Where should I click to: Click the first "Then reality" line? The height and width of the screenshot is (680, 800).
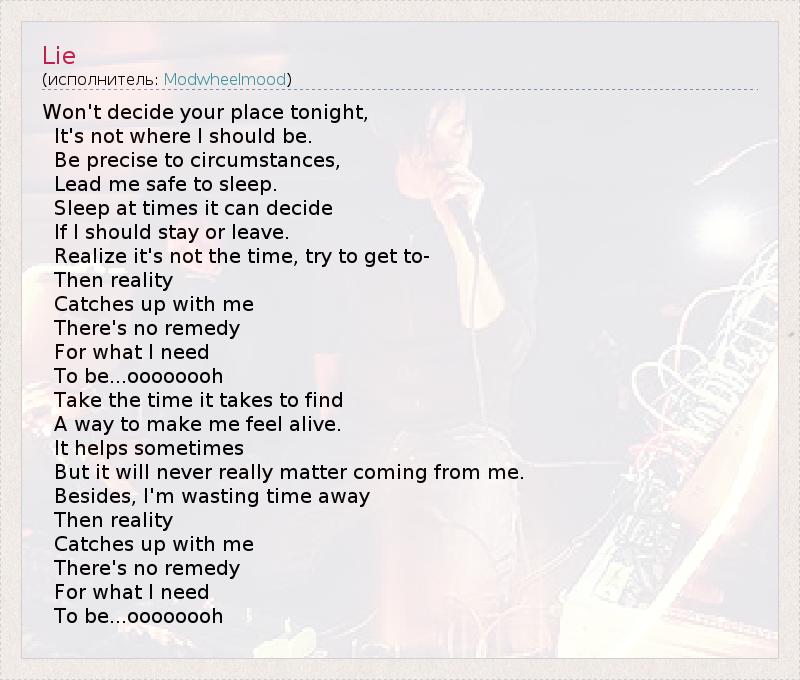point(113,280)
